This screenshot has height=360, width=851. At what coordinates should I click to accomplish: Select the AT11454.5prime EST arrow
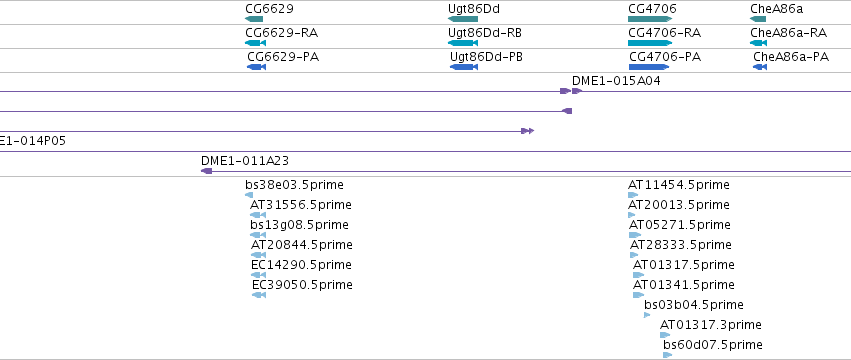coord(633,195)
